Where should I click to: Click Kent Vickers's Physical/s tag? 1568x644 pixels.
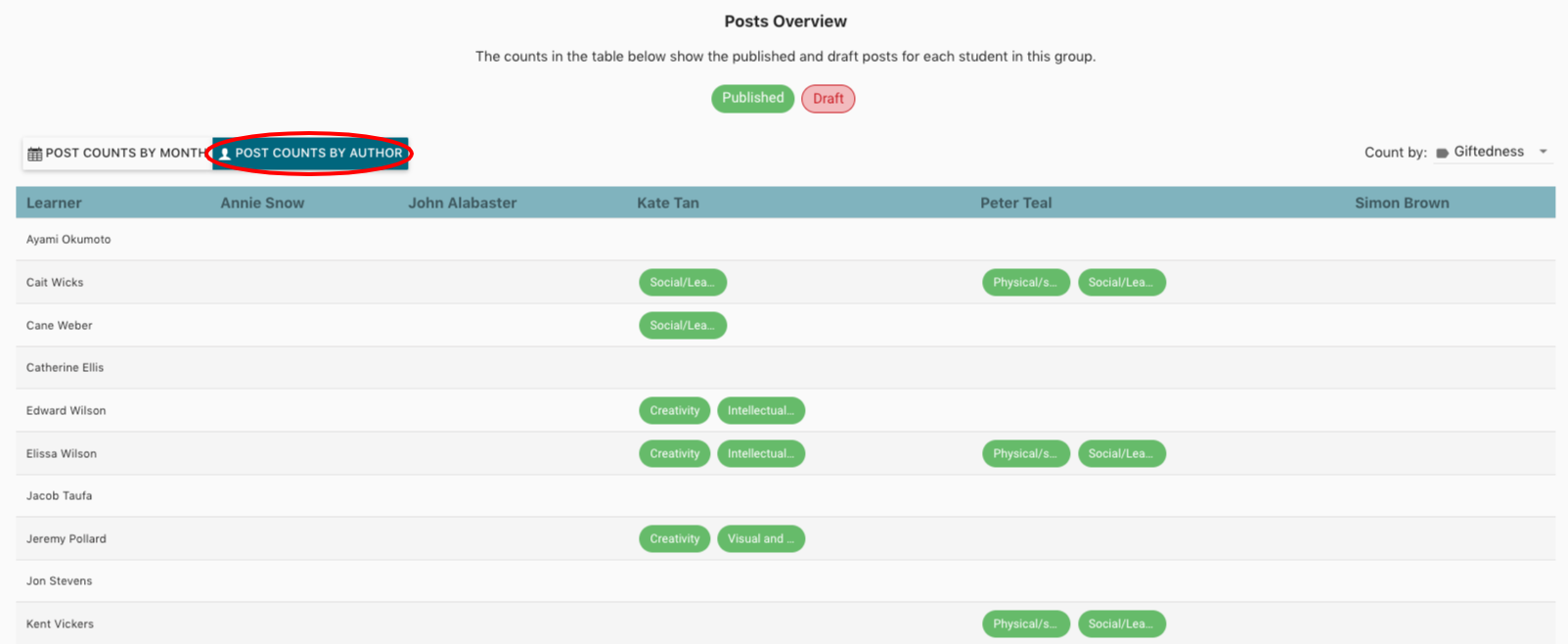pos(1025,624)
